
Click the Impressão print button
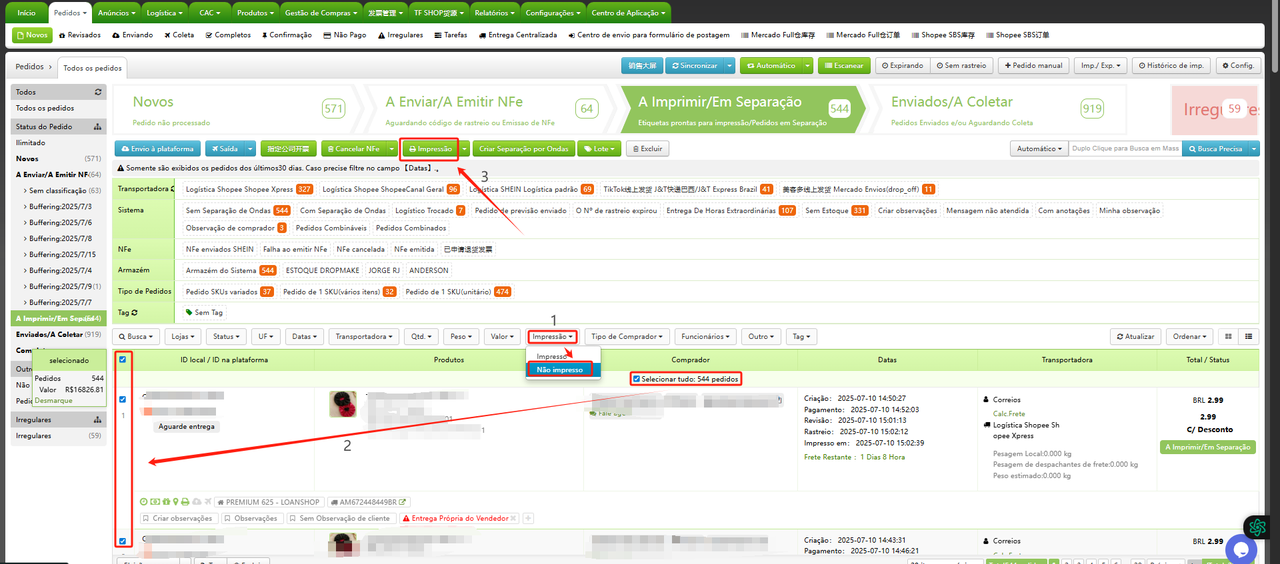pyautogui.click(x=430, y=149)
